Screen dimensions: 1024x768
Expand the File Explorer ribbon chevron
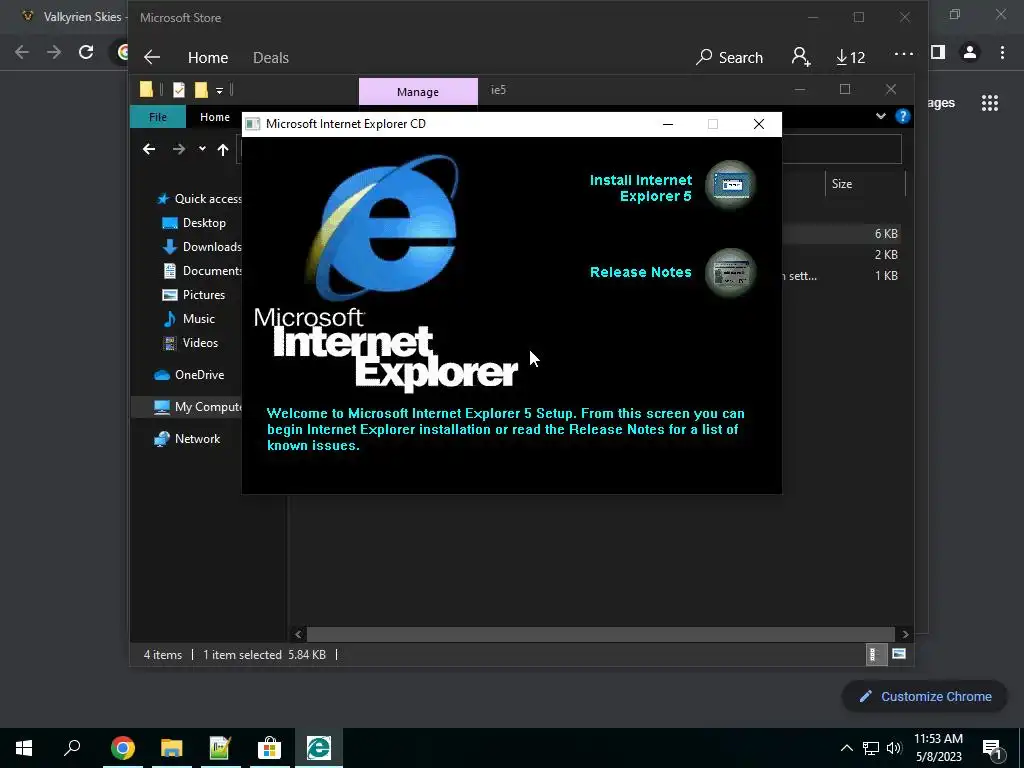pos(880,116)
